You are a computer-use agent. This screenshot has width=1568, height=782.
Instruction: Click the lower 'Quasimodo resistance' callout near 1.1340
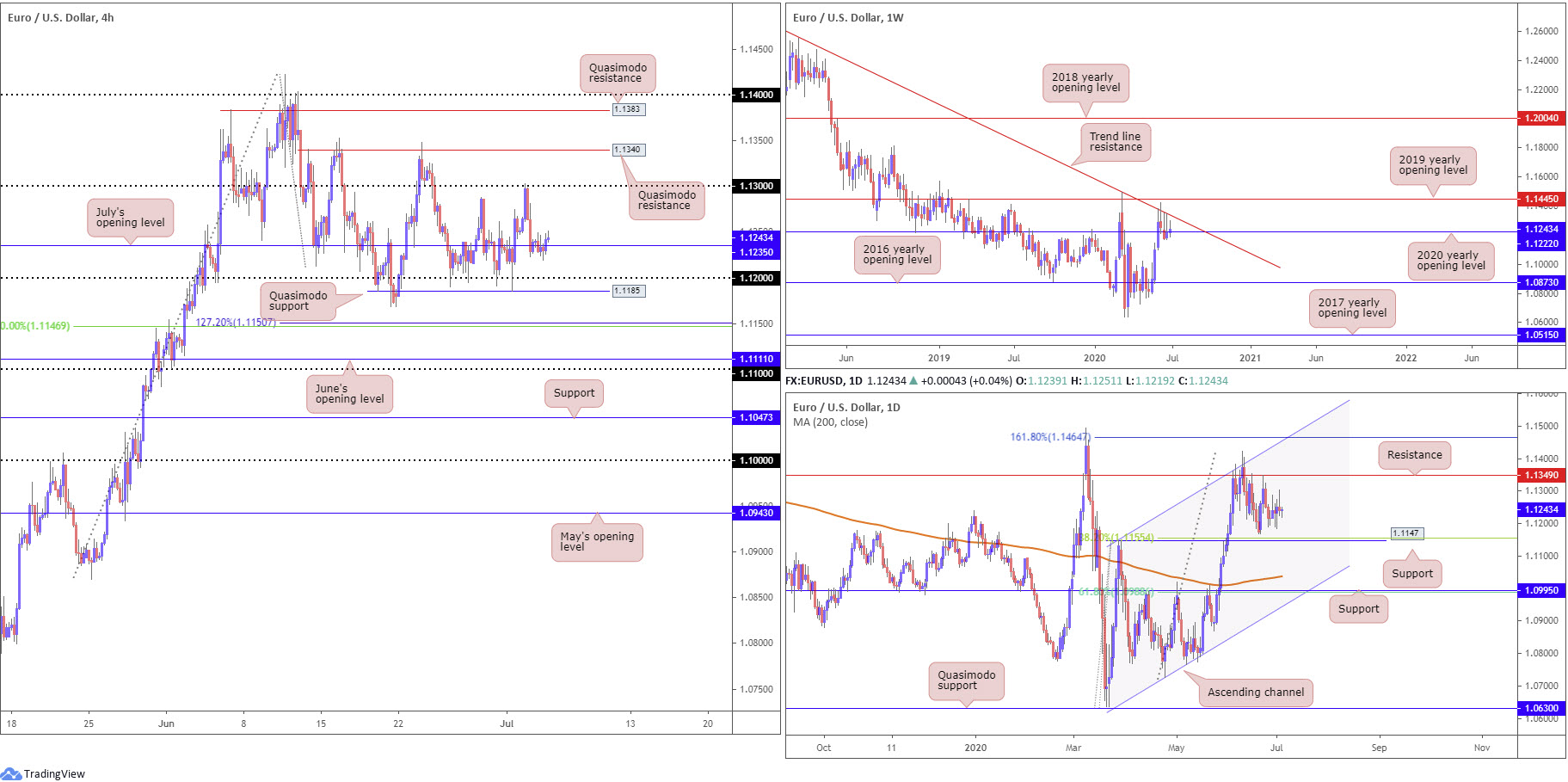pos(667,200)
